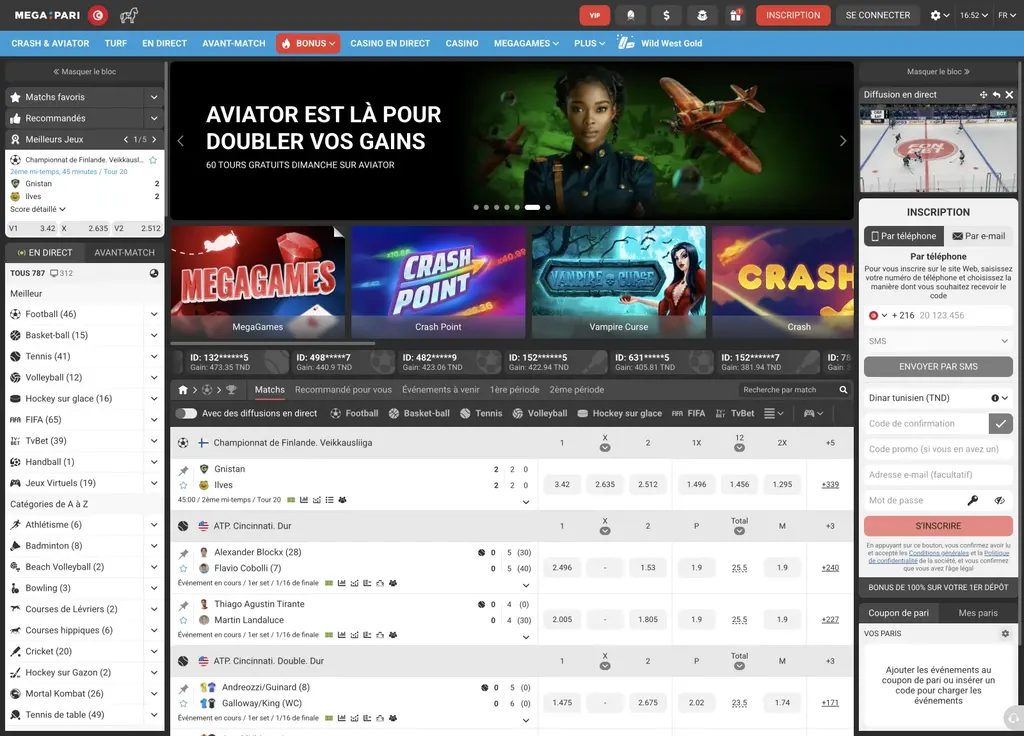The width and height of the screenshot is (1024, 736).
Task: Show next banner slide arrow
Action: [842, 140]
